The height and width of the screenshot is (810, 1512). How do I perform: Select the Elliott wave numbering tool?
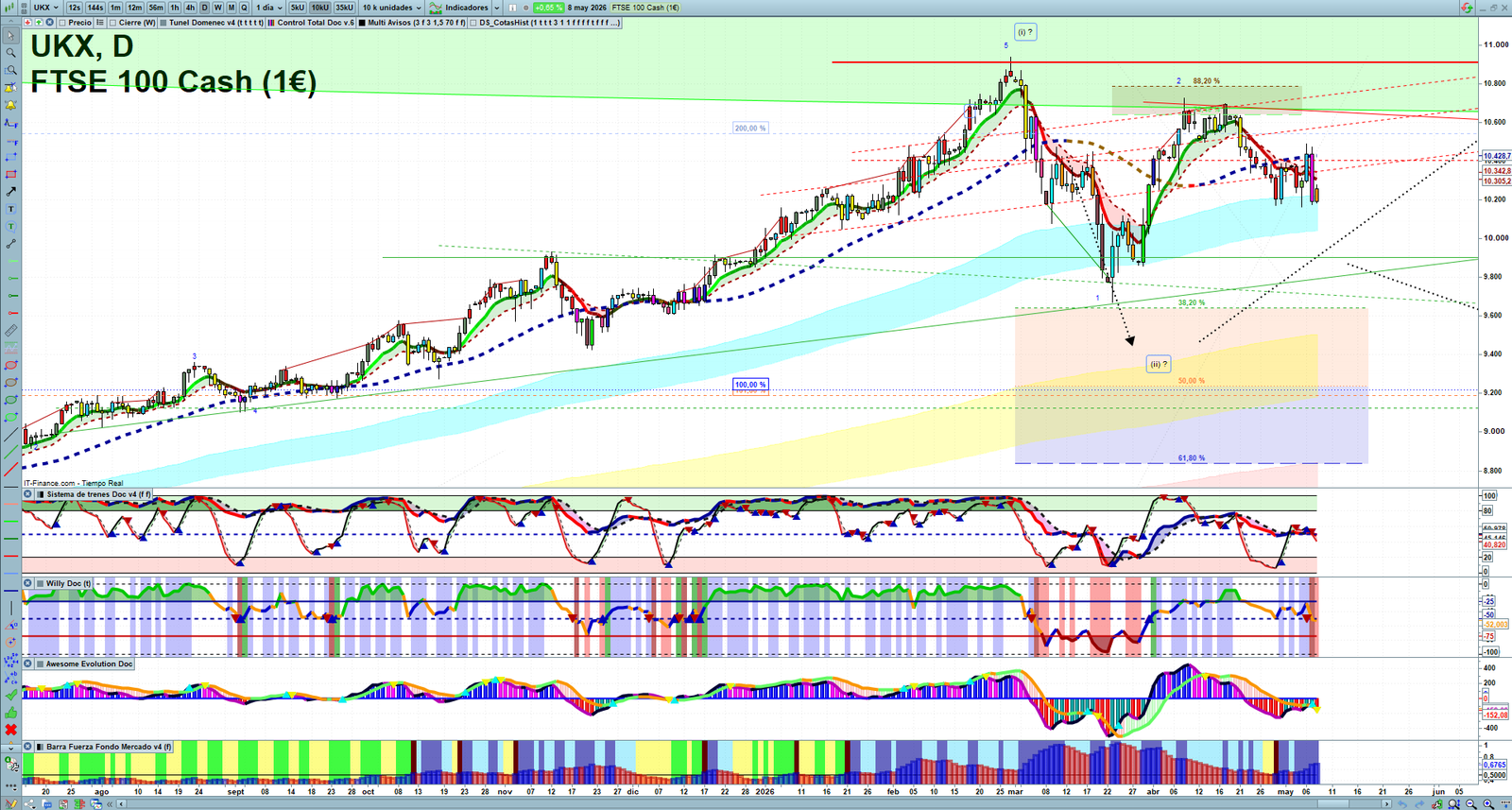pos(10,660)
